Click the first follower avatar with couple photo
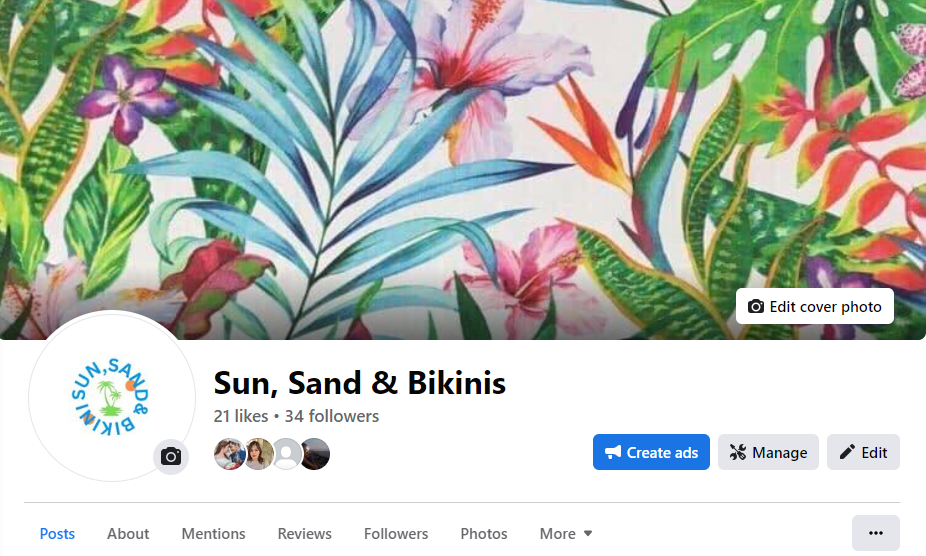 pos(229,454)
